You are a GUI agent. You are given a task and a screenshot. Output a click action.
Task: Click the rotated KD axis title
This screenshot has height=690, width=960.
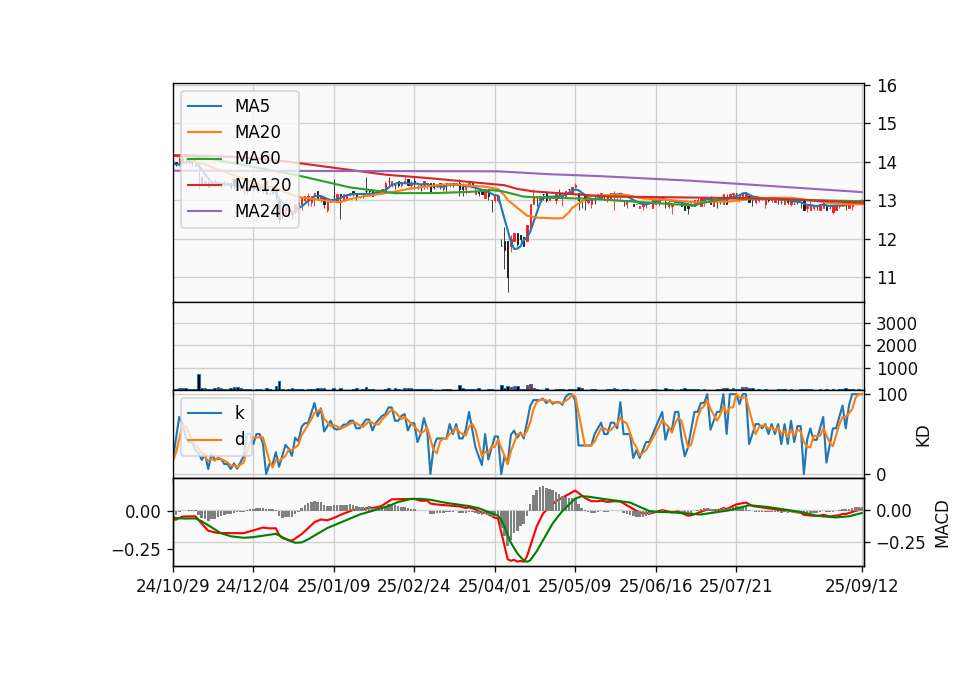(923, 437)
